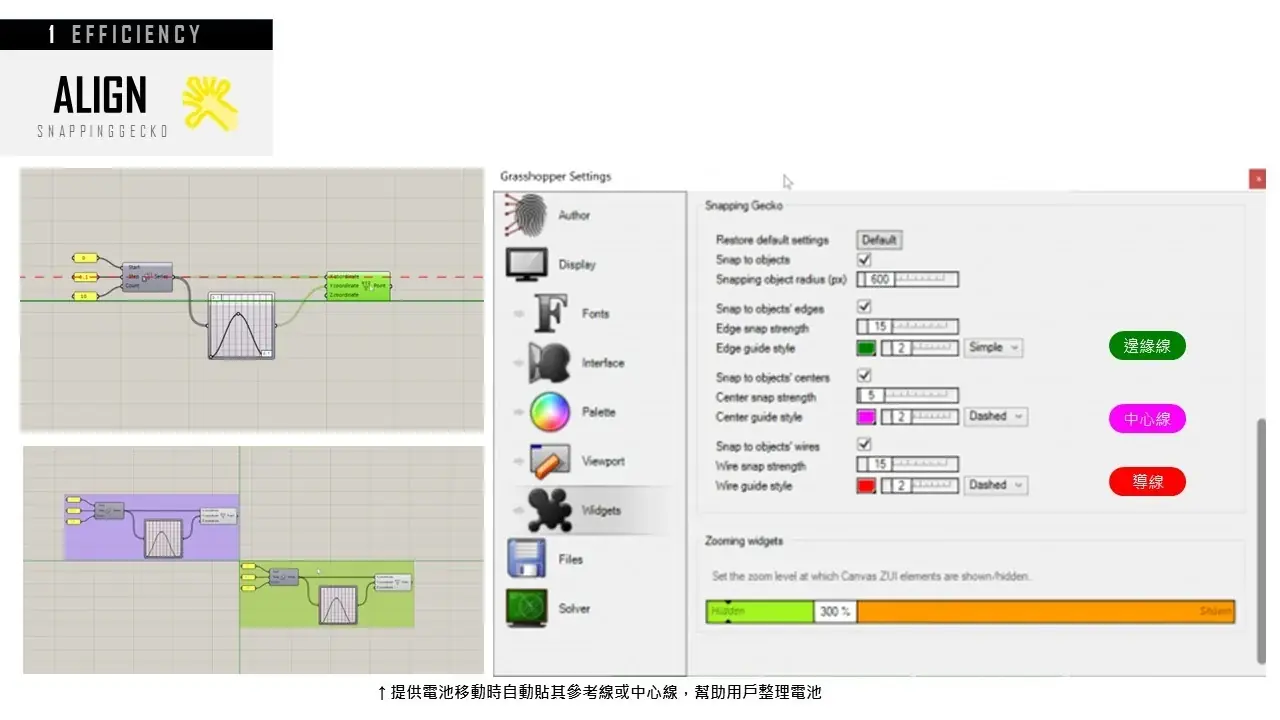Select the Interface settings icon

click(550, 363)
